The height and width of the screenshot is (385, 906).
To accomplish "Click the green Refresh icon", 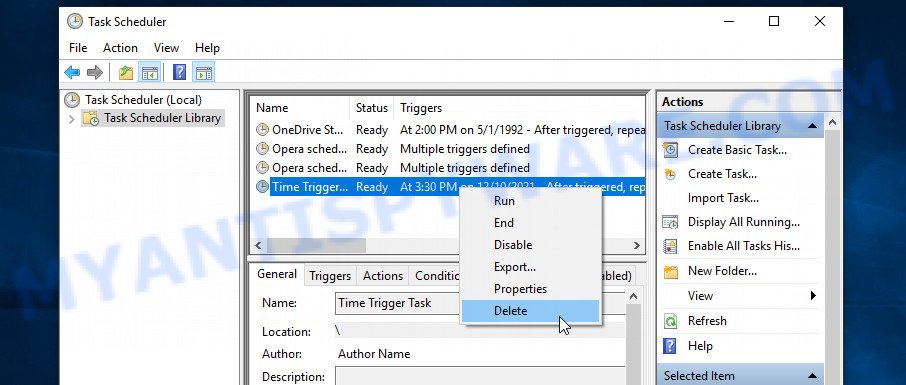I will (x=670, y=321).
